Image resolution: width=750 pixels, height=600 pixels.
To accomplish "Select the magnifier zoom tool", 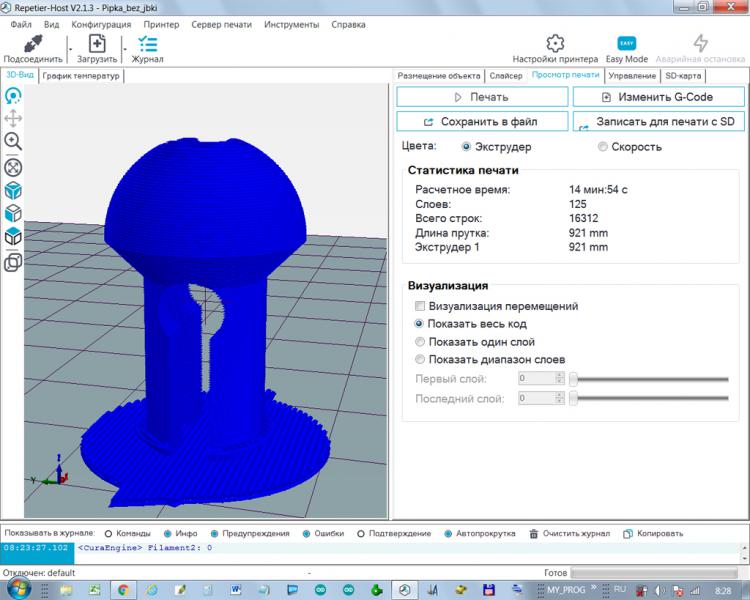I will [x=14, y=141].
